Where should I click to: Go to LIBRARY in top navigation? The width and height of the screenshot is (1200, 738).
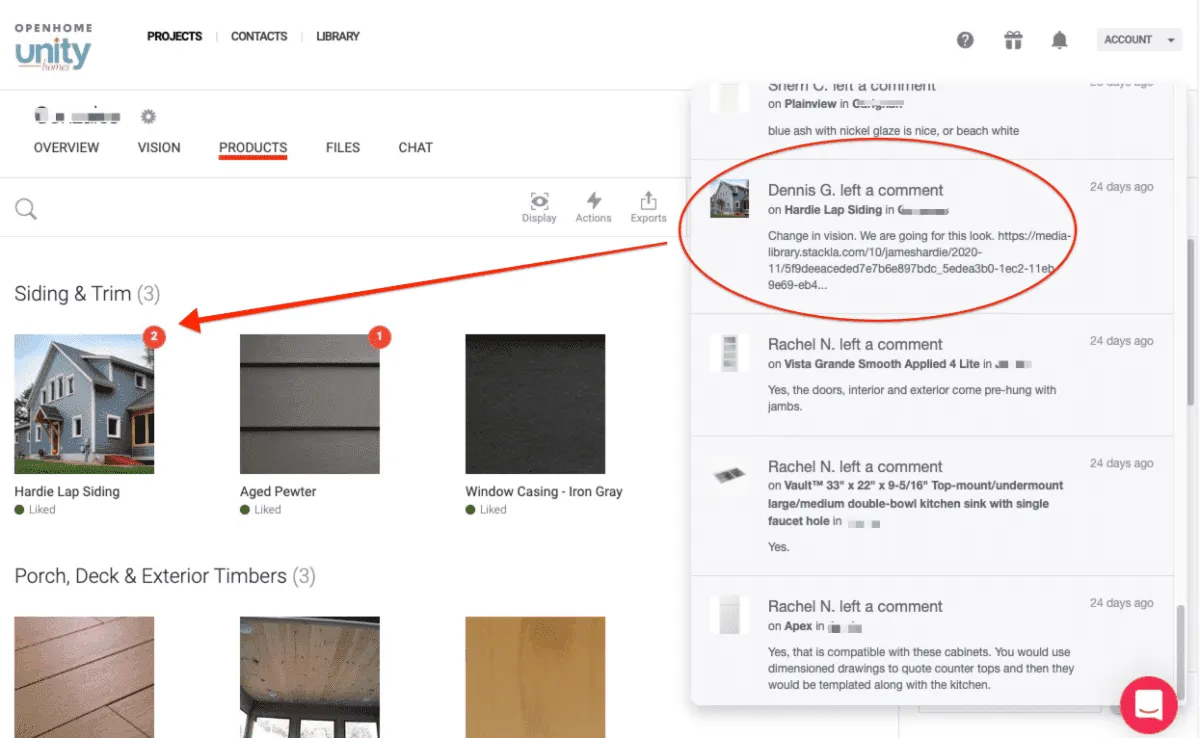338,36
